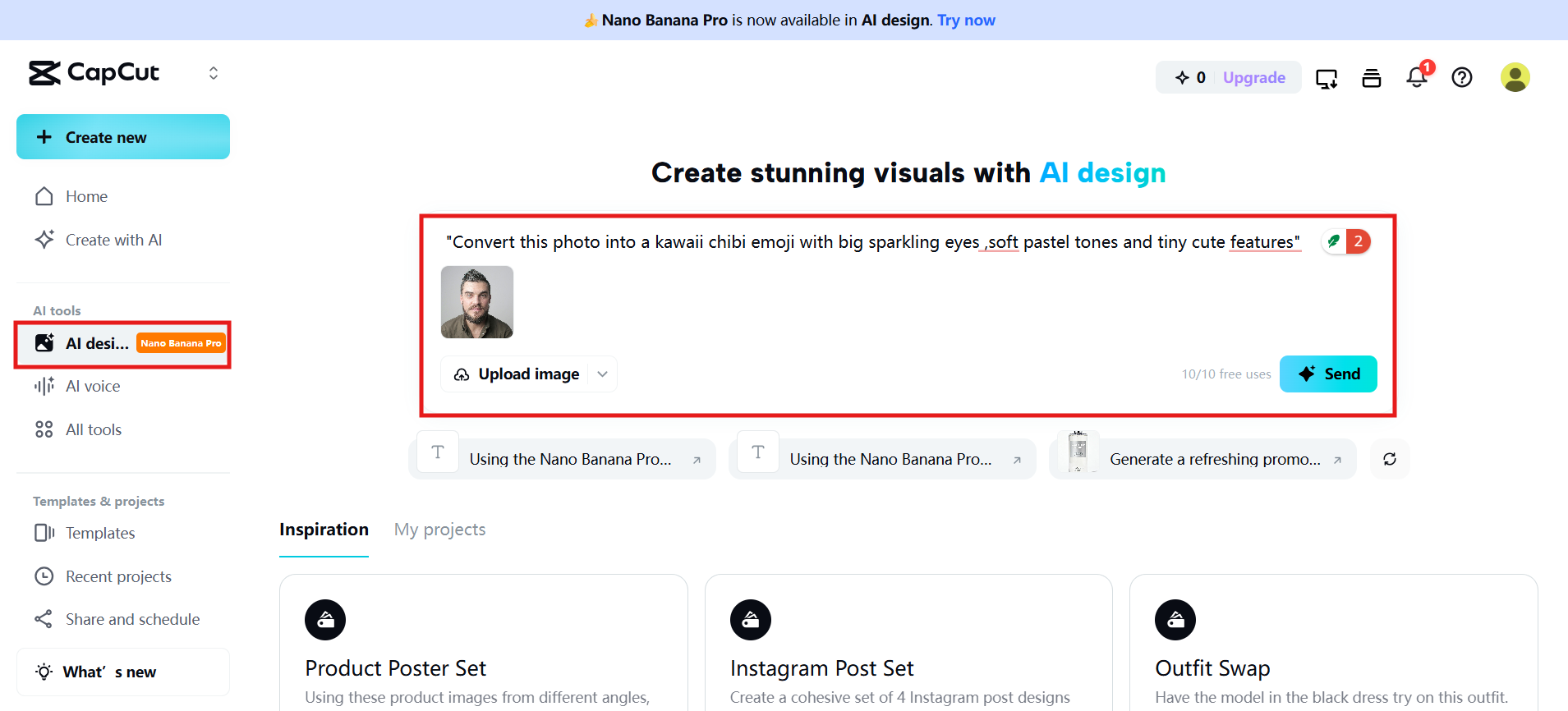The width and height of the screenshot is (1568, 711).
Task: Click the credits sparkle counter showing 0
Action: click(x=1190, y=77)
